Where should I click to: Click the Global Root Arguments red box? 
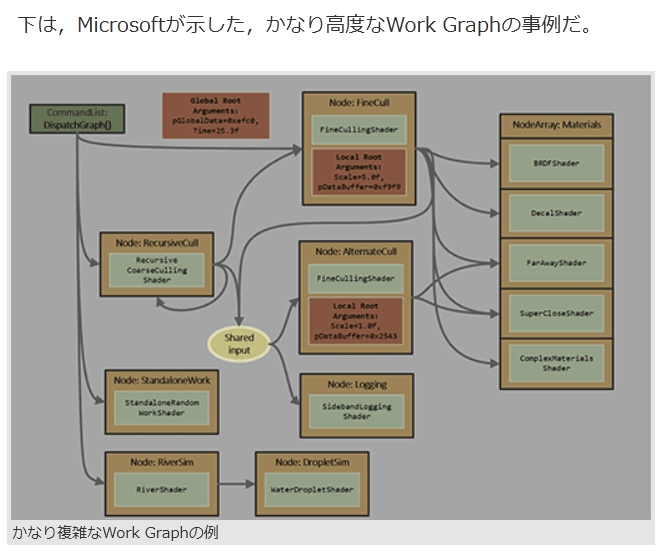(x=215, y=115)
